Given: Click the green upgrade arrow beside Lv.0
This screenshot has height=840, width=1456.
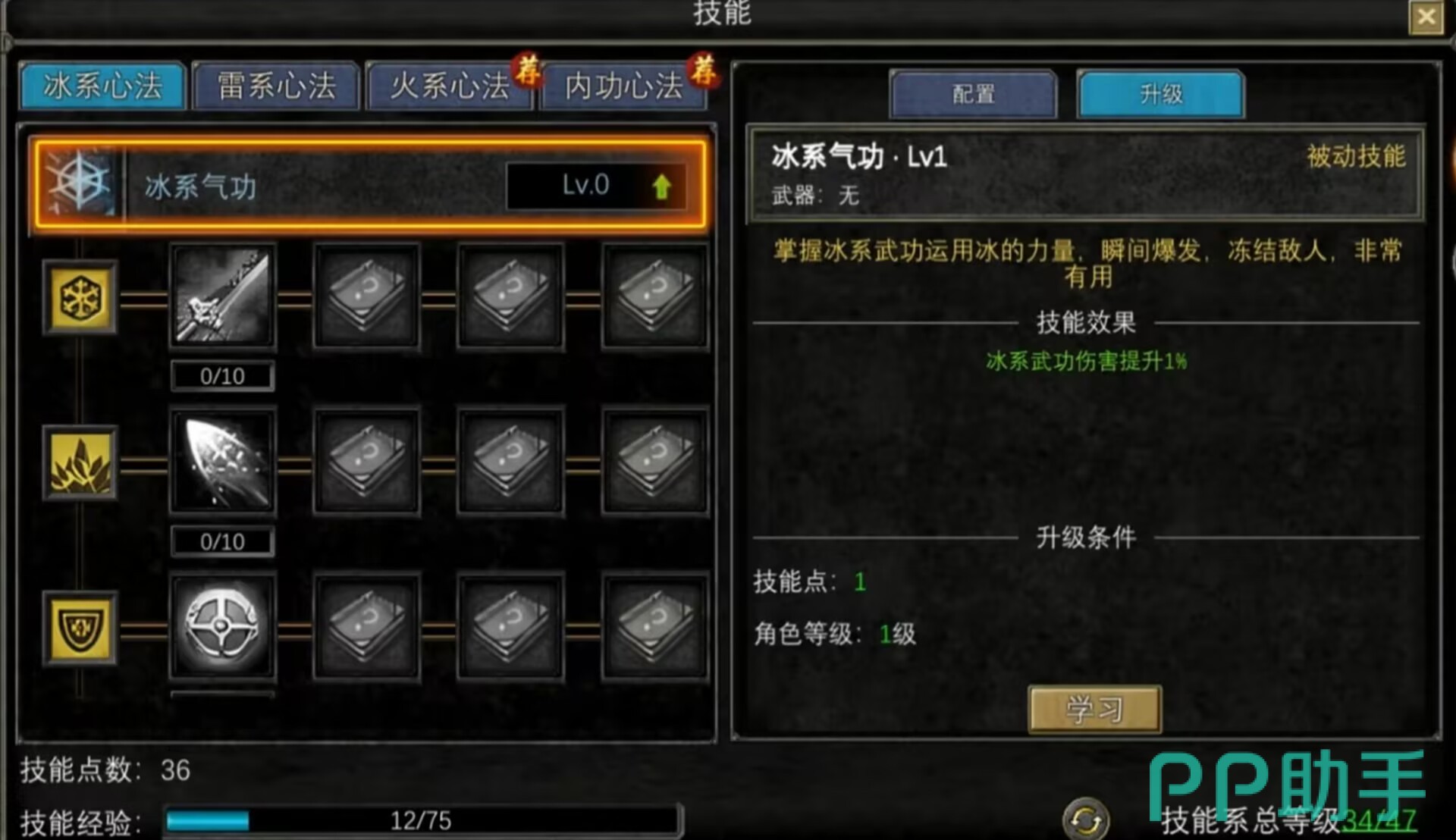Looking at the screenshot, I should point(661,186).
